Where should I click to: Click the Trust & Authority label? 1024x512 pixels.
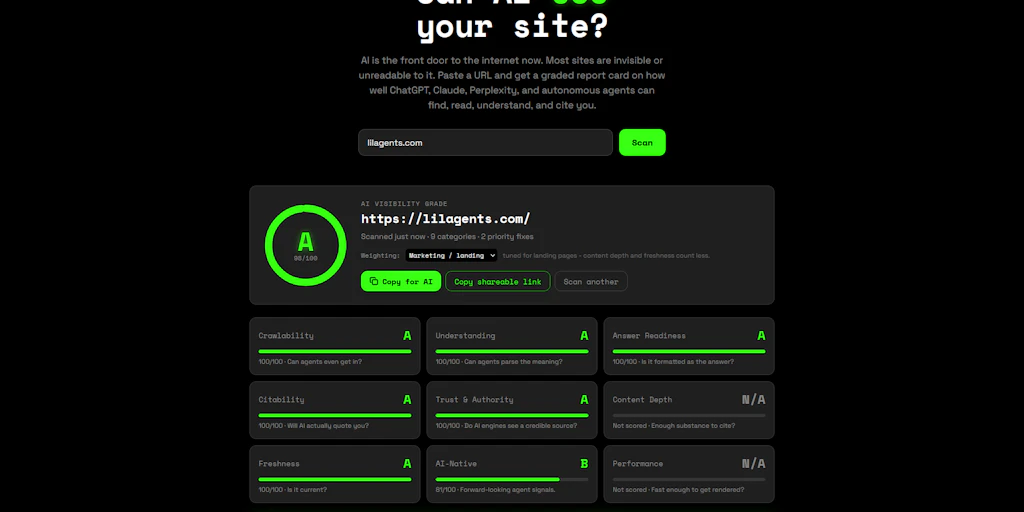474,400
